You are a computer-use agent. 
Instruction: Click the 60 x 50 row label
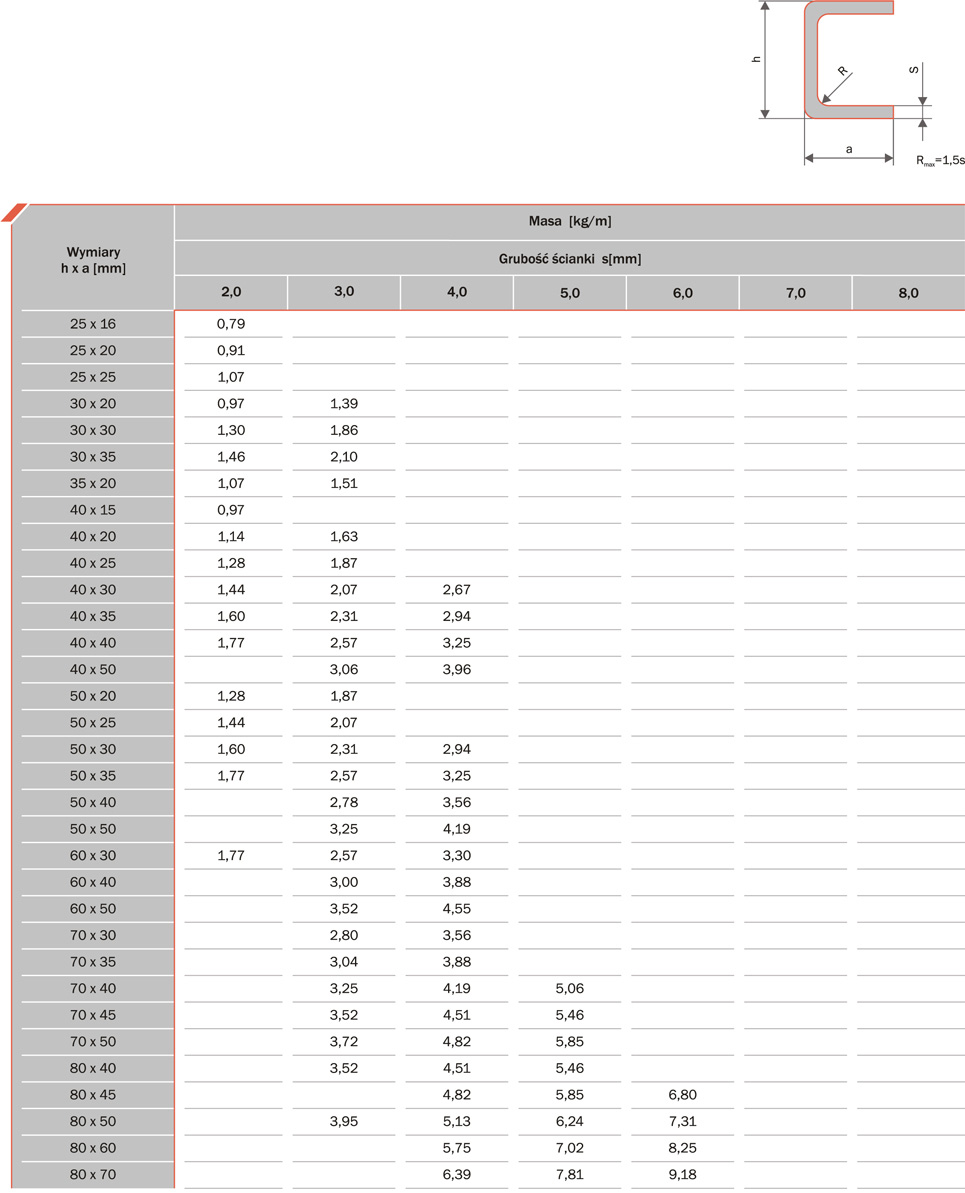[93, 909]
